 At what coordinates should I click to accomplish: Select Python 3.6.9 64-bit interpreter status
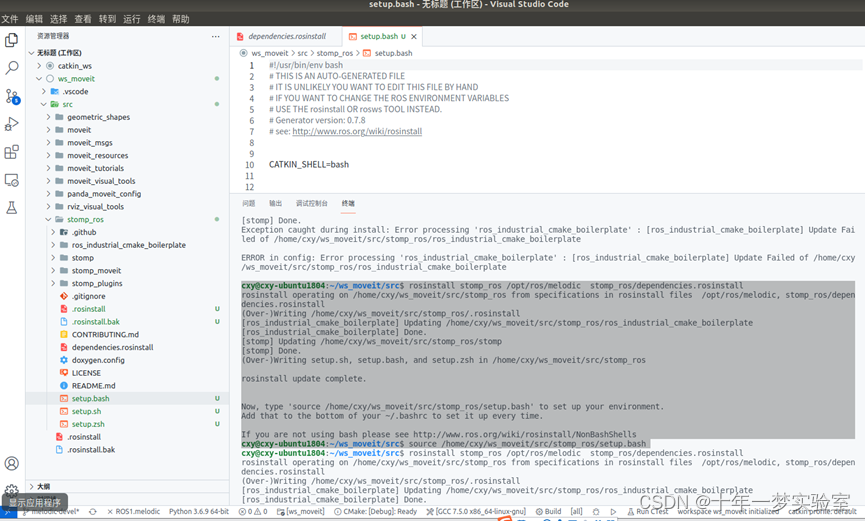tap(199, 512)
